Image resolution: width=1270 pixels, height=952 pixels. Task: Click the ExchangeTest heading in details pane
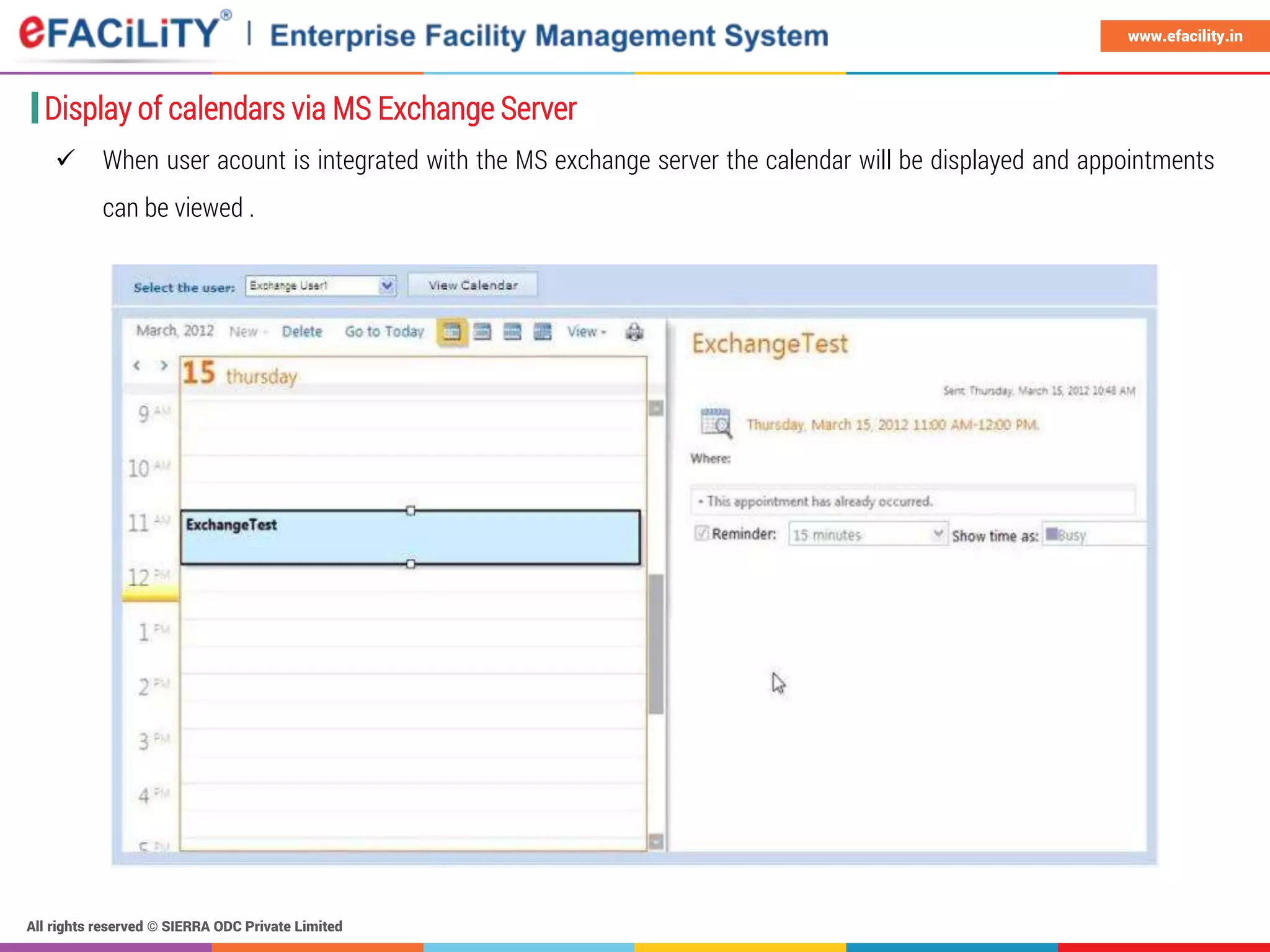click(770, 345)
